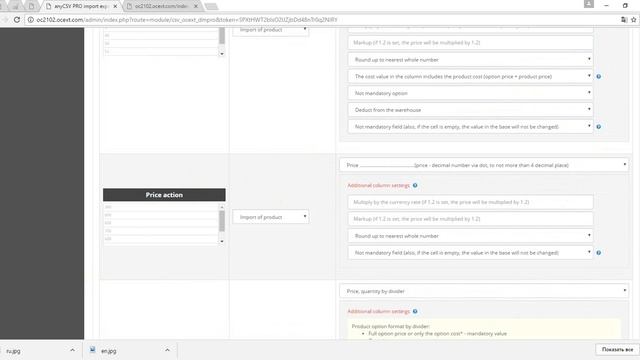This screenshot has width=640, height=360.
Task: Reload the page with the refresh icon
Action: [x=17, y=20]
